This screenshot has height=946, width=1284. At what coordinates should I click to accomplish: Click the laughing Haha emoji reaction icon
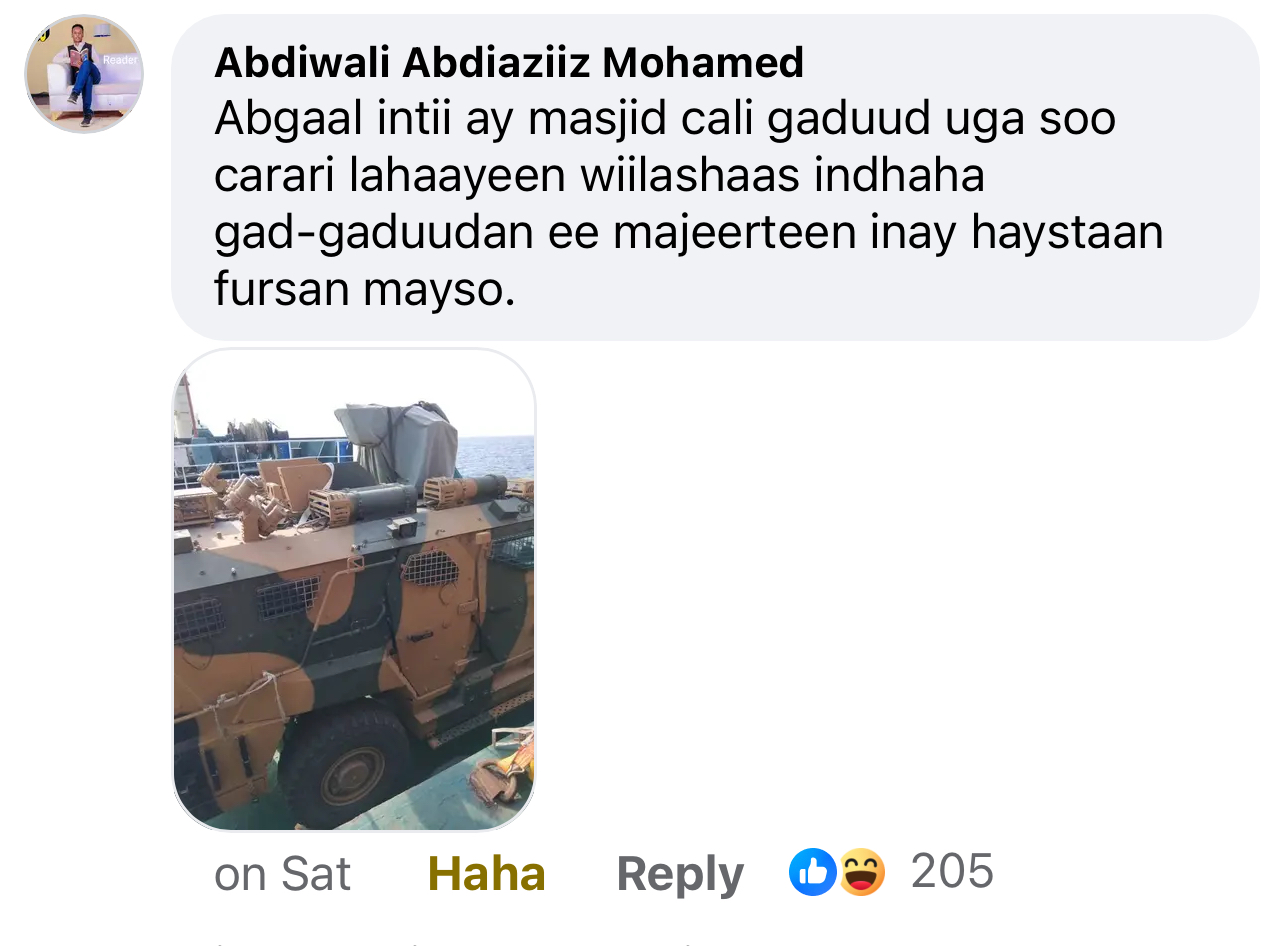(861, 872)
